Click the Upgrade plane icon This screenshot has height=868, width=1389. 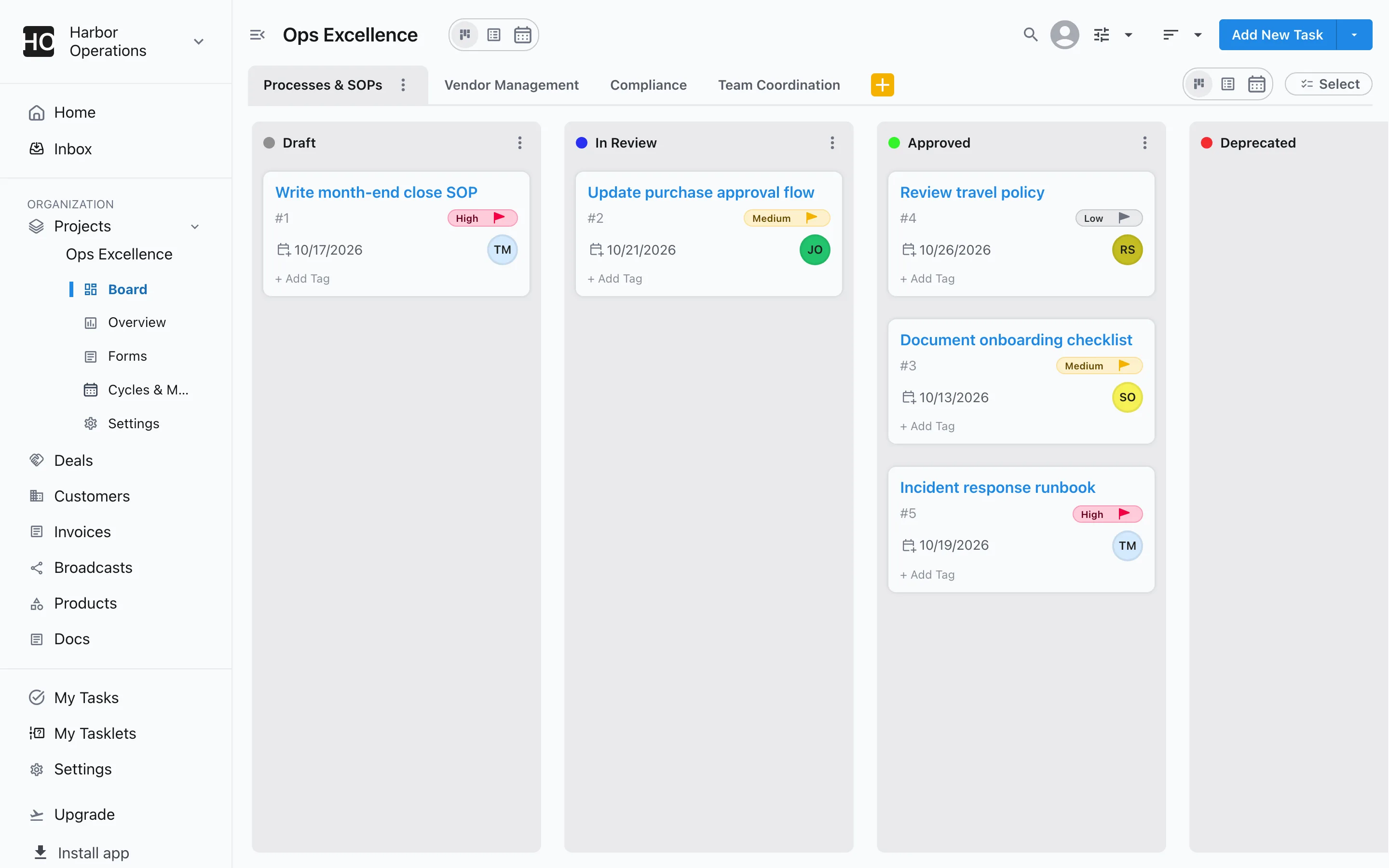[x=37, y=814]
